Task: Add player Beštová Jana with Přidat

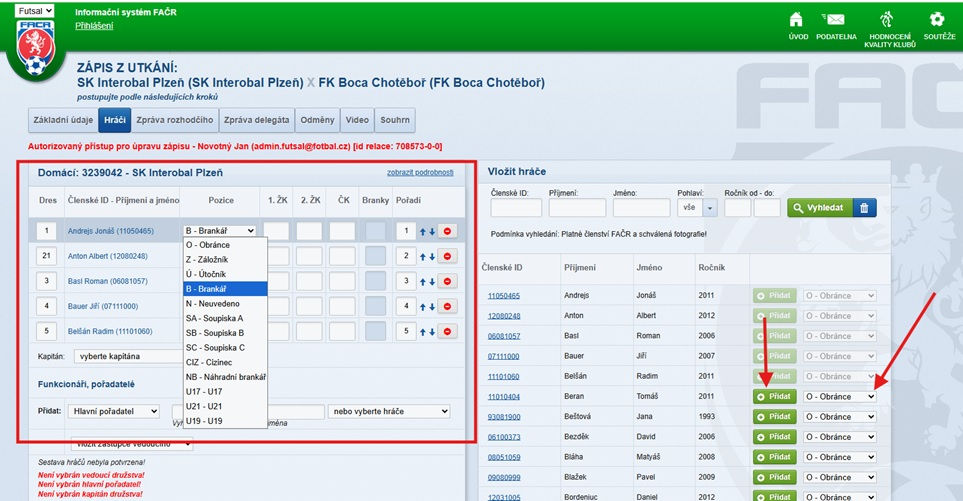Action: 774,417
